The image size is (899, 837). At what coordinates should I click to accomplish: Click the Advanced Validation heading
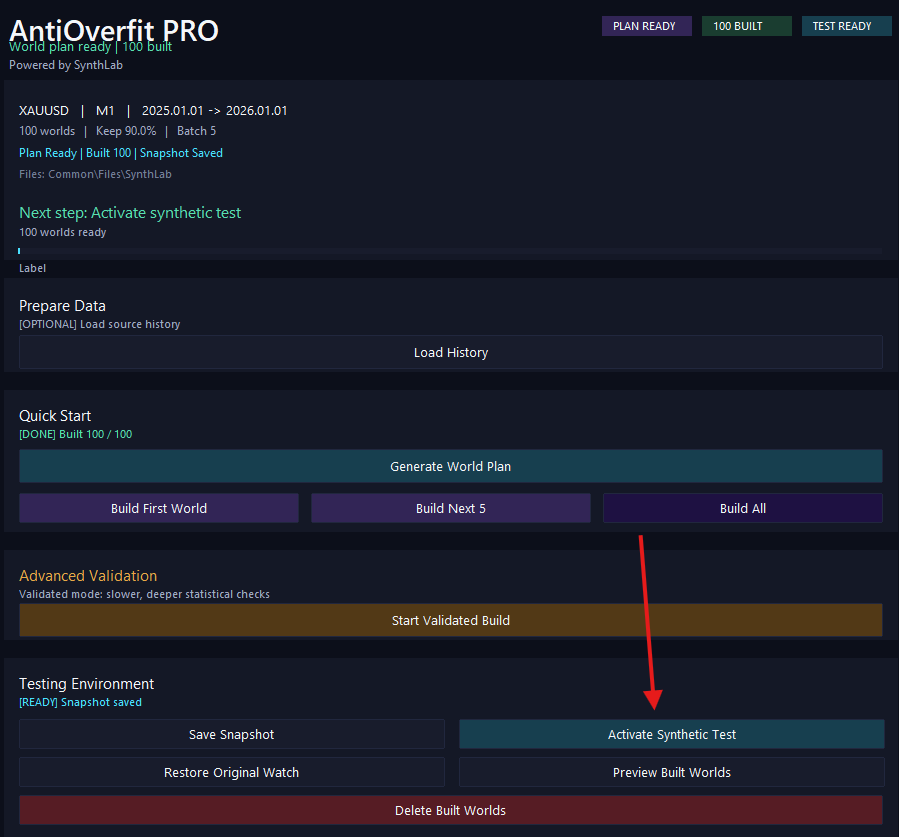click(88, 576)
